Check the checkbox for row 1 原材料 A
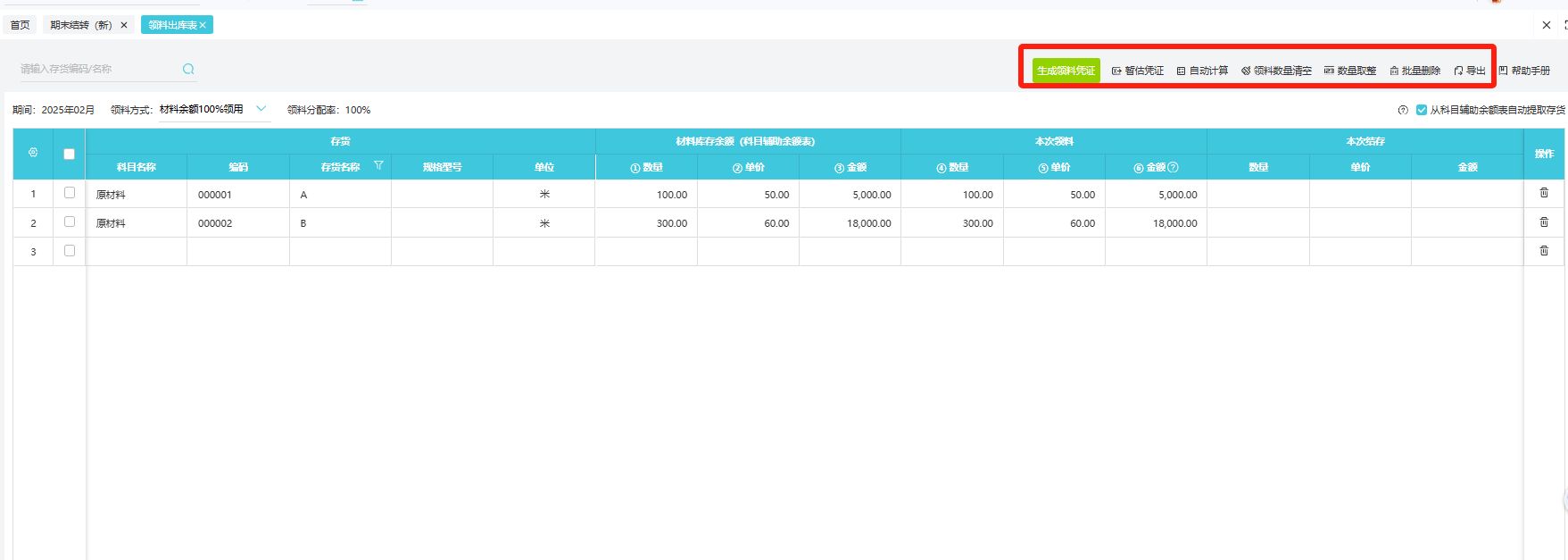The image size is (1568, 560). click(x=70, y=193)
